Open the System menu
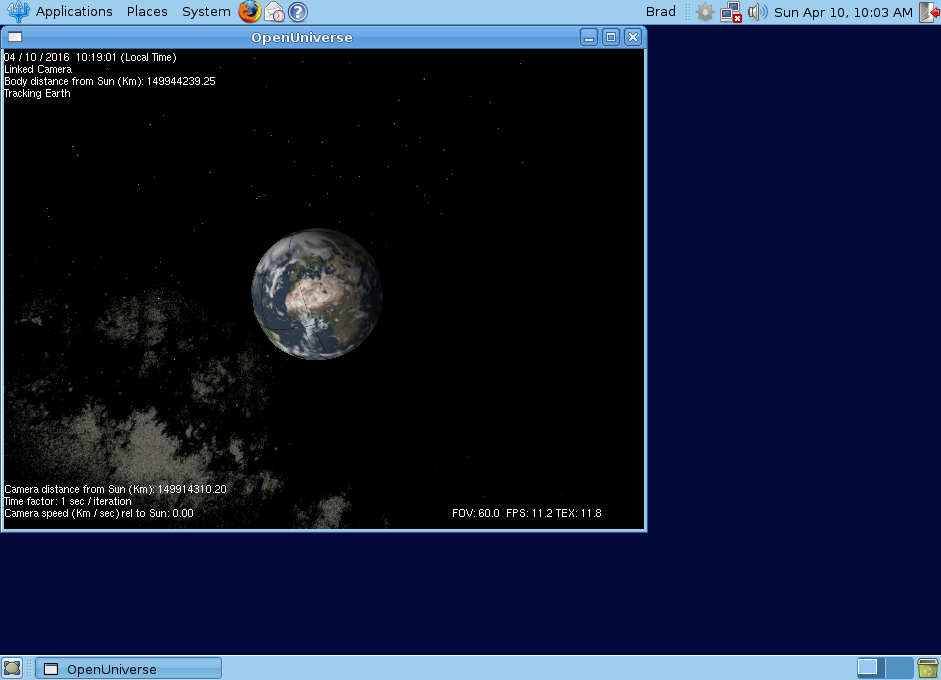Image resolution: width=941 pixels, height=680 pixels. 206,11
